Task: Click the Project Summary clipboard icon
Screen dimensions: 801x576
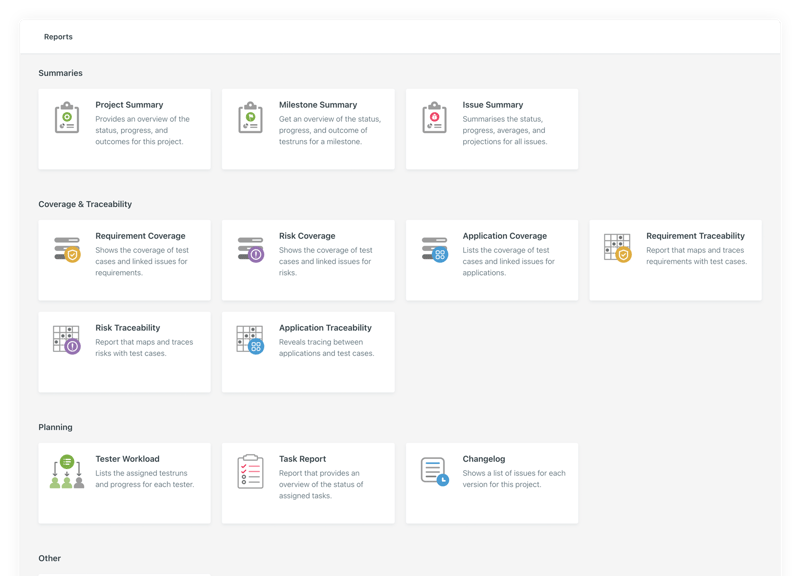Action: coord(67,117)
